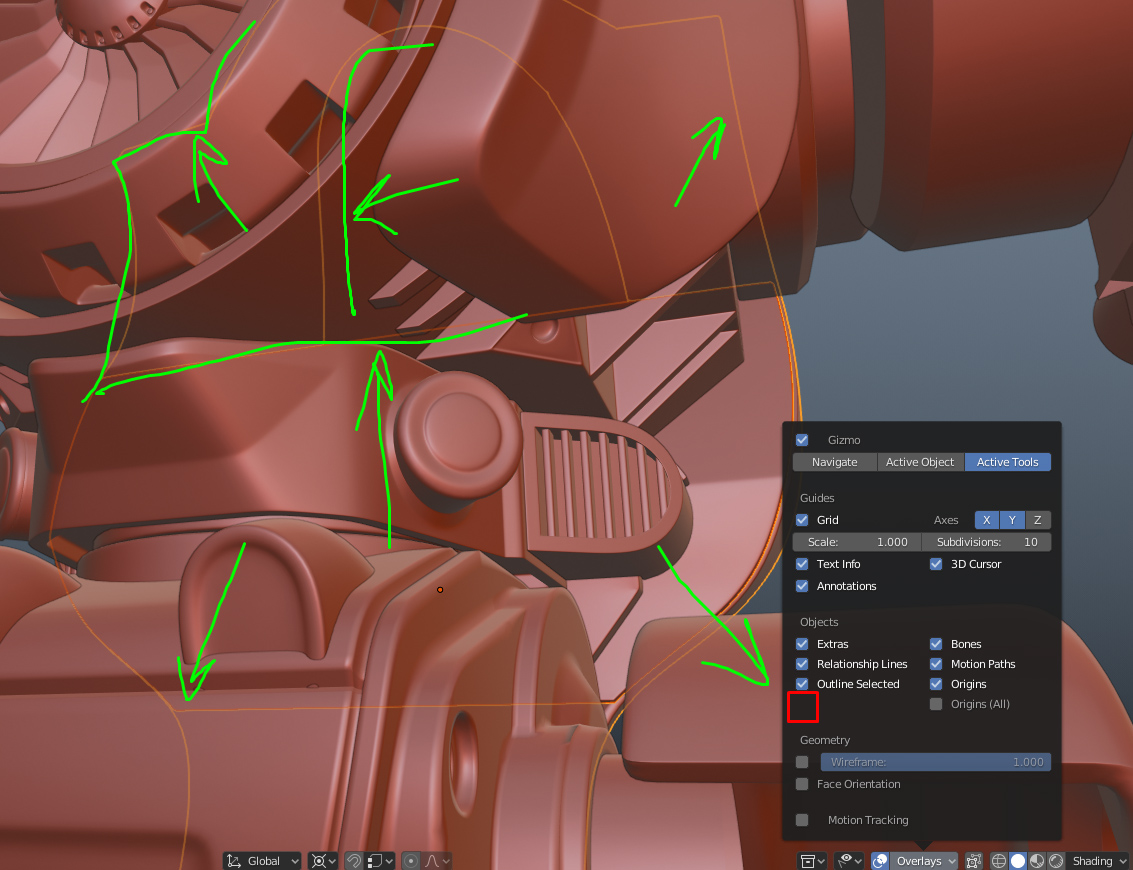Toggle snapping with the magnet icon
Image resolution: width=1133 pixels, height=870 pixels.
[x=353, y=861]
